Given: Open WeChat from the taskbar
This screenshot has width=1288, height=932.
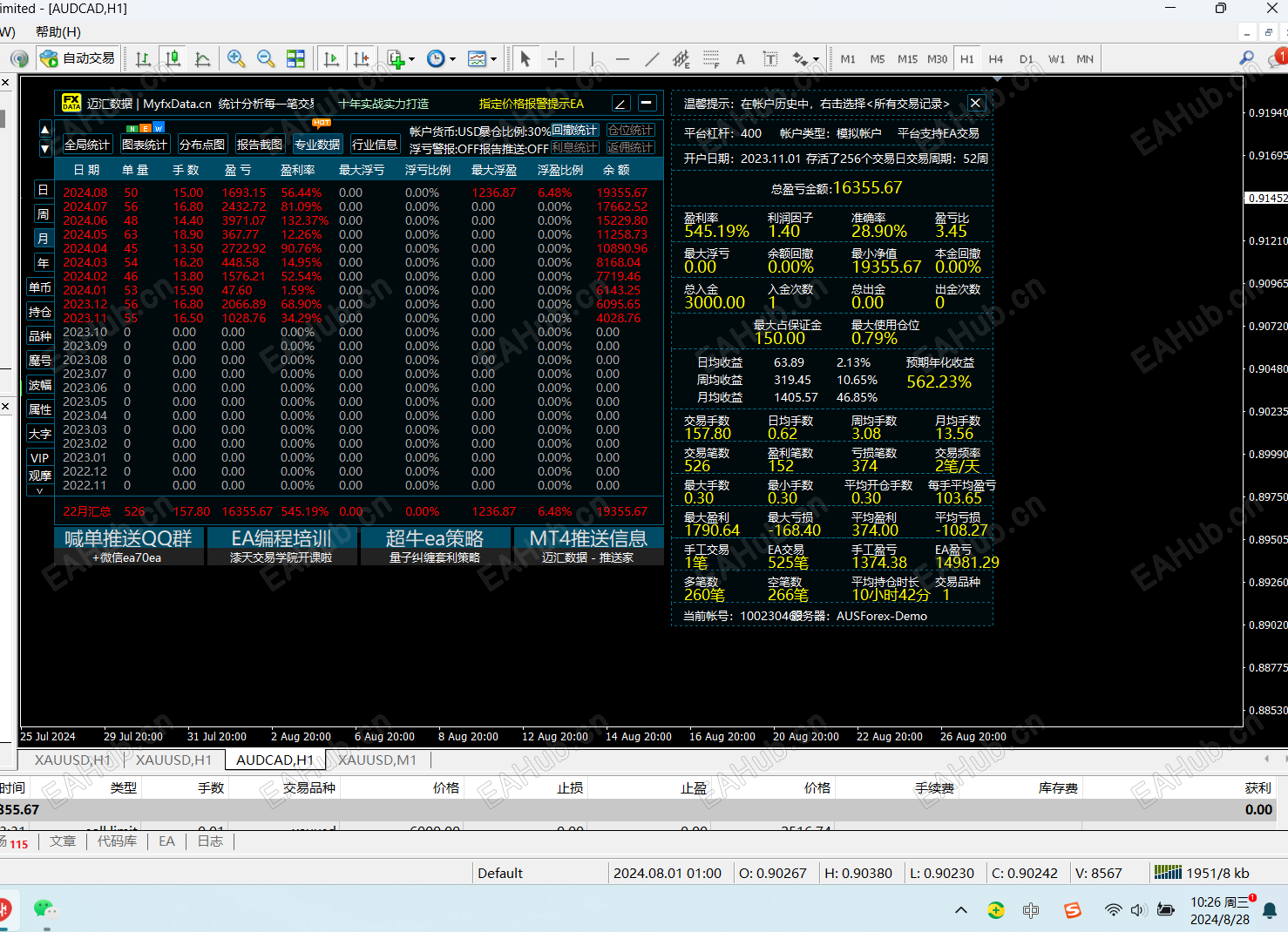Looking at the screenshot, I should (45, 909).
